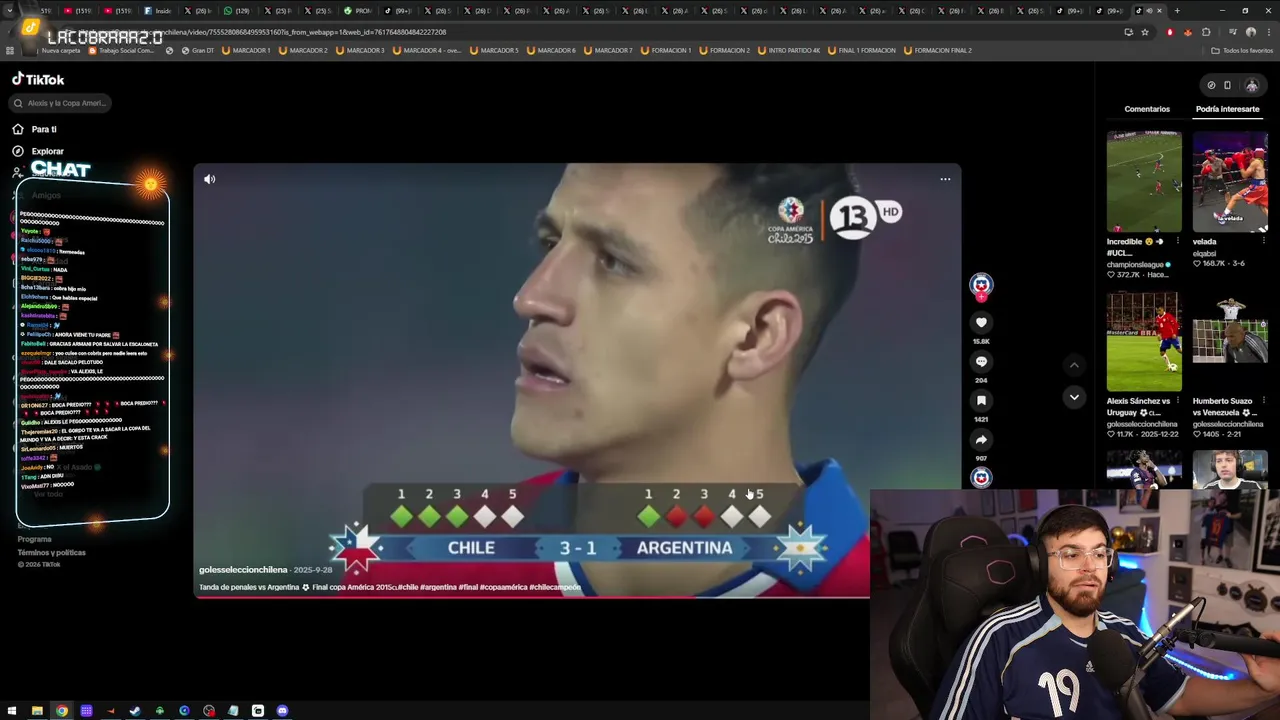Save the video with the bookmark icon
The image size is (1280, 720).
981,400
